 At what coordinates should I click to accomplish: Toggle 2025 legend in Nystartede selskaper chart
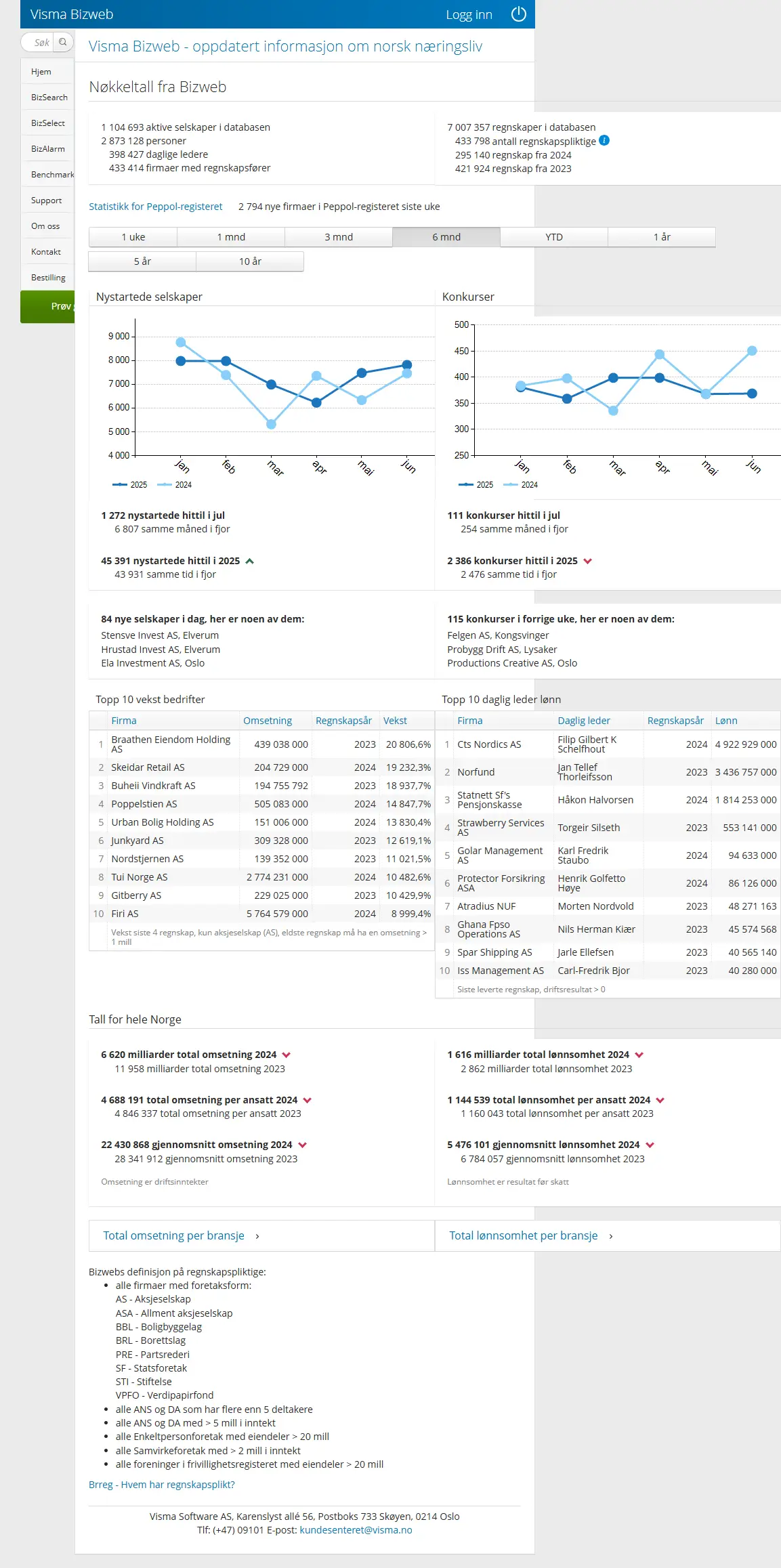[129, 484]
